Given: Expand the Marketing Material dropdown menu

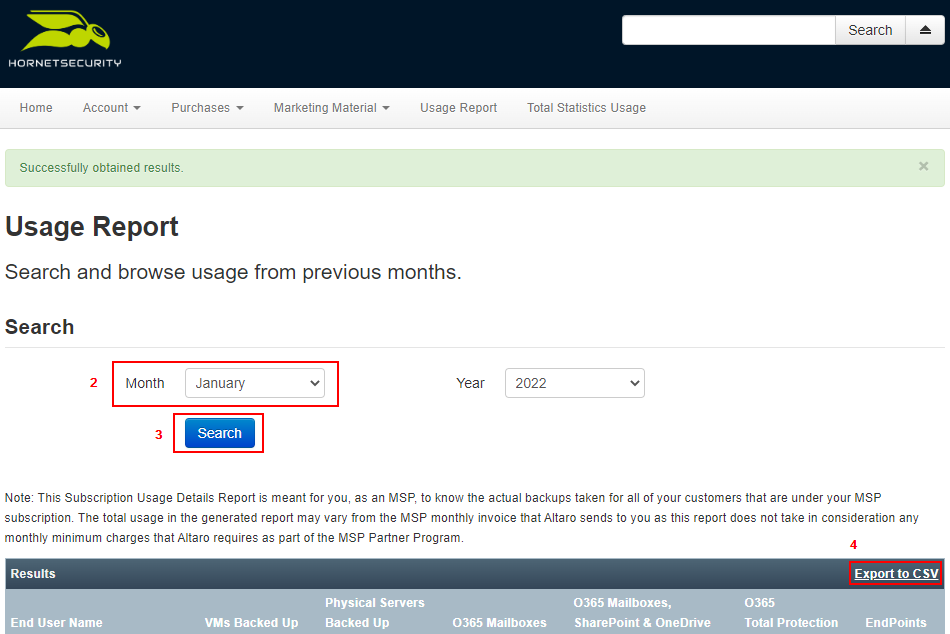Looking at the screenshot, I should pos(331,108).
